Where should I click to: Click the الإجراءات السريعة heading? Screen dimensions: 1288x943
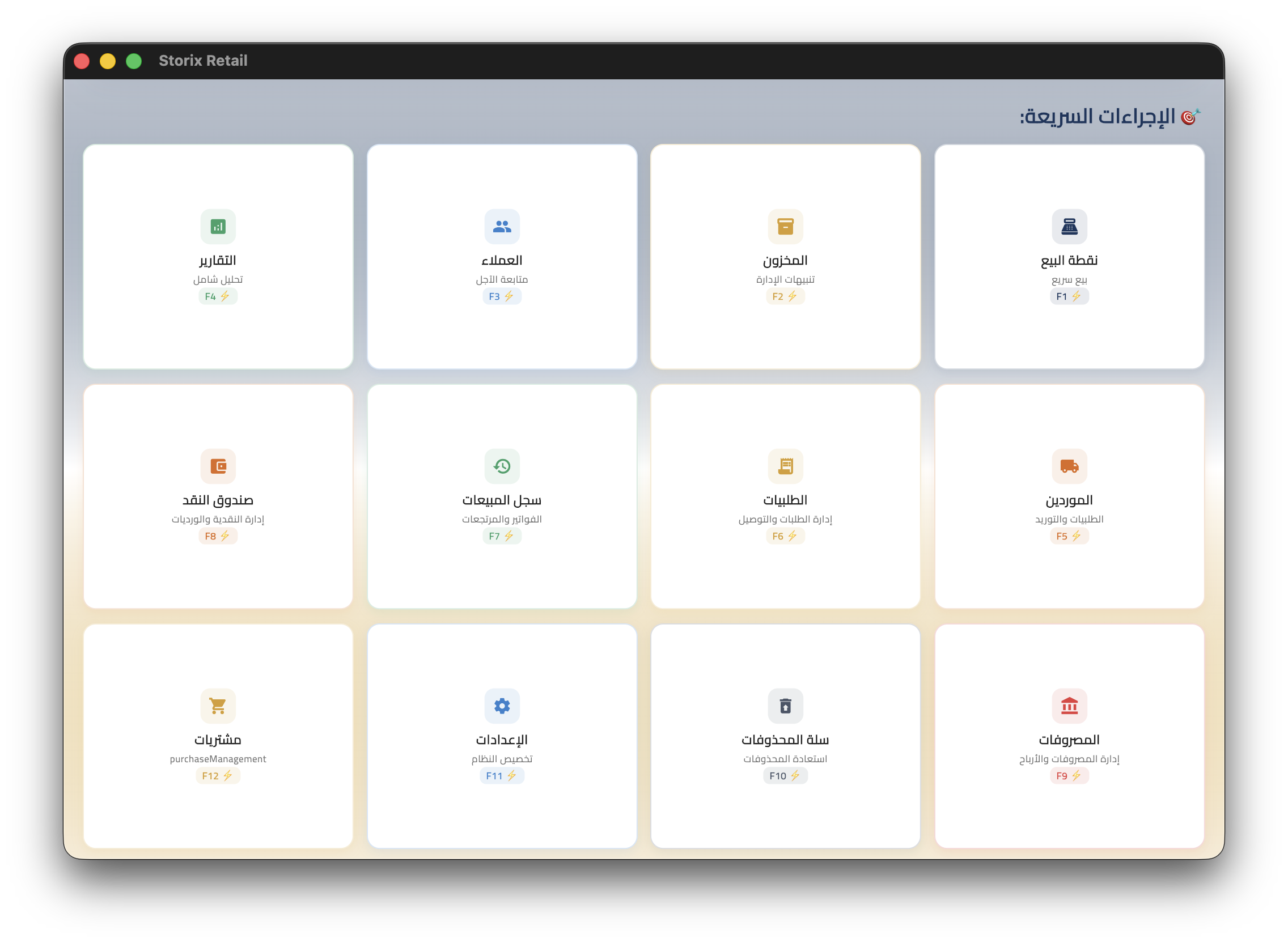coord(1098,116)
